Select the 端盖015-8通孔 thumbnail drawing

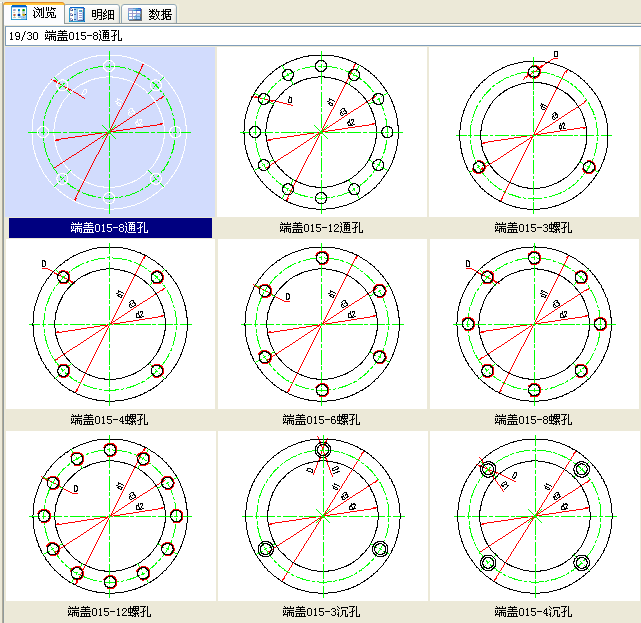(x=110, y=131)
